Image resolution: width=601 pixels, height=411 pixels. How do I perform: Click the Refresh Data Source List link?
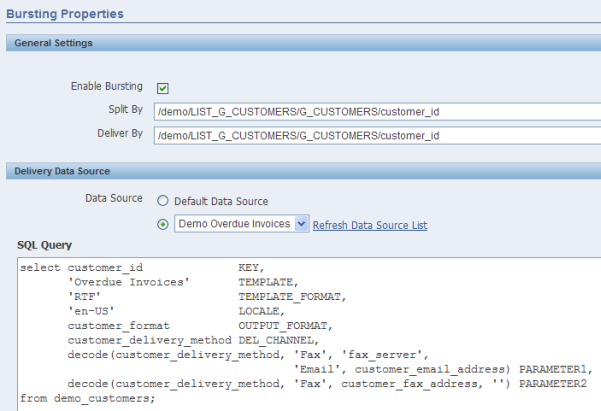pyautogui.click(x=370, y=225)
